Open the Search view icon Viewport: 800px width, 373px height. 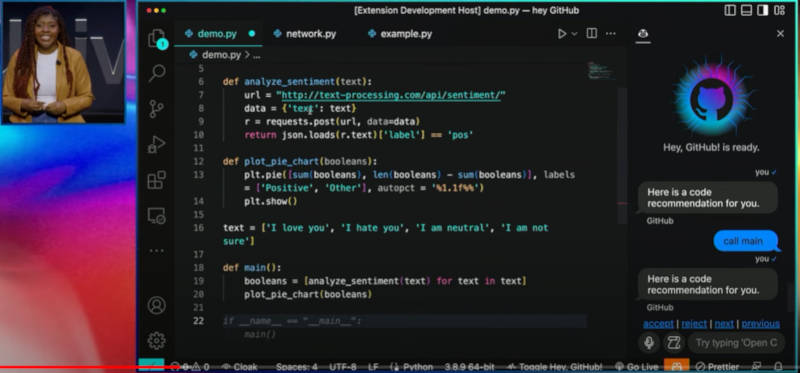(x=157, y=72)
